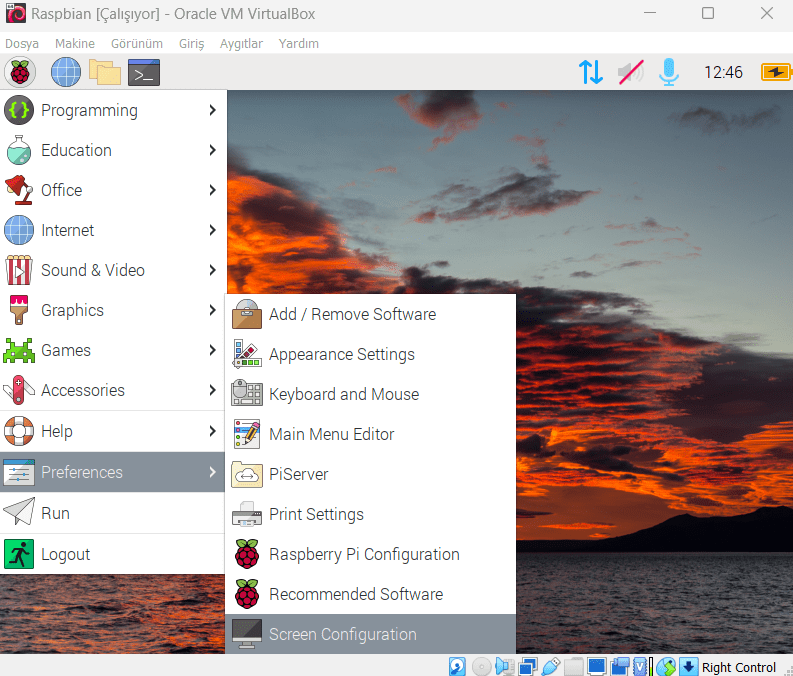Select Screen Configuration menu entry

pos(342,634)
